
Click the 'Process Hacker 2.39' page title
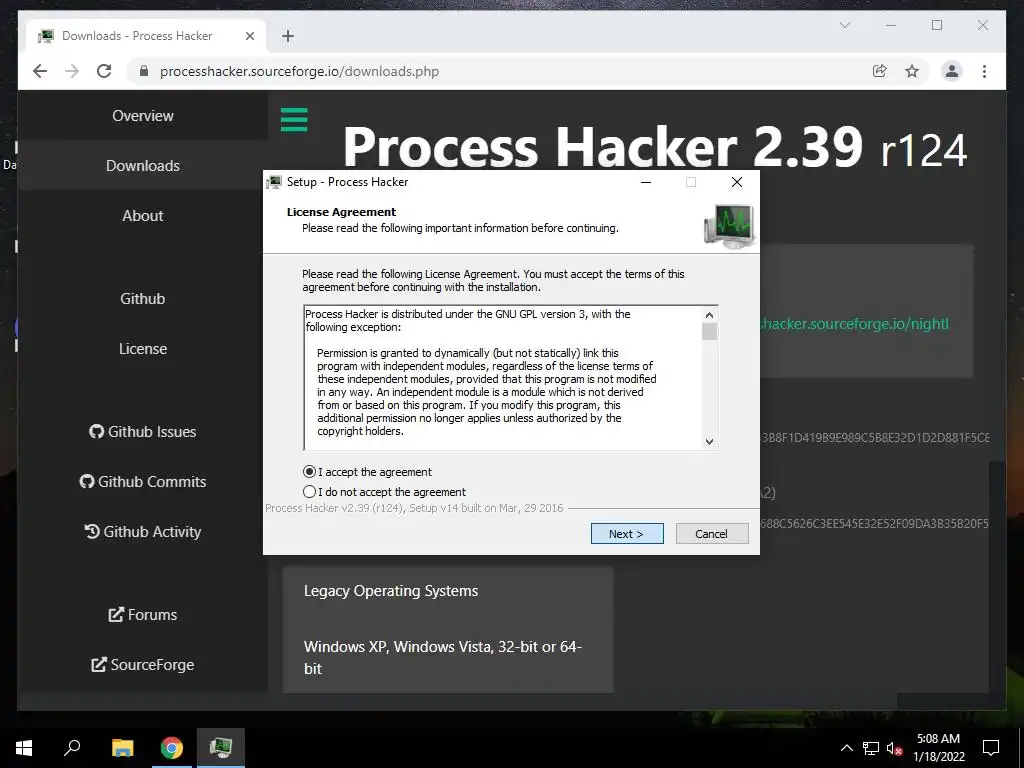603,147
